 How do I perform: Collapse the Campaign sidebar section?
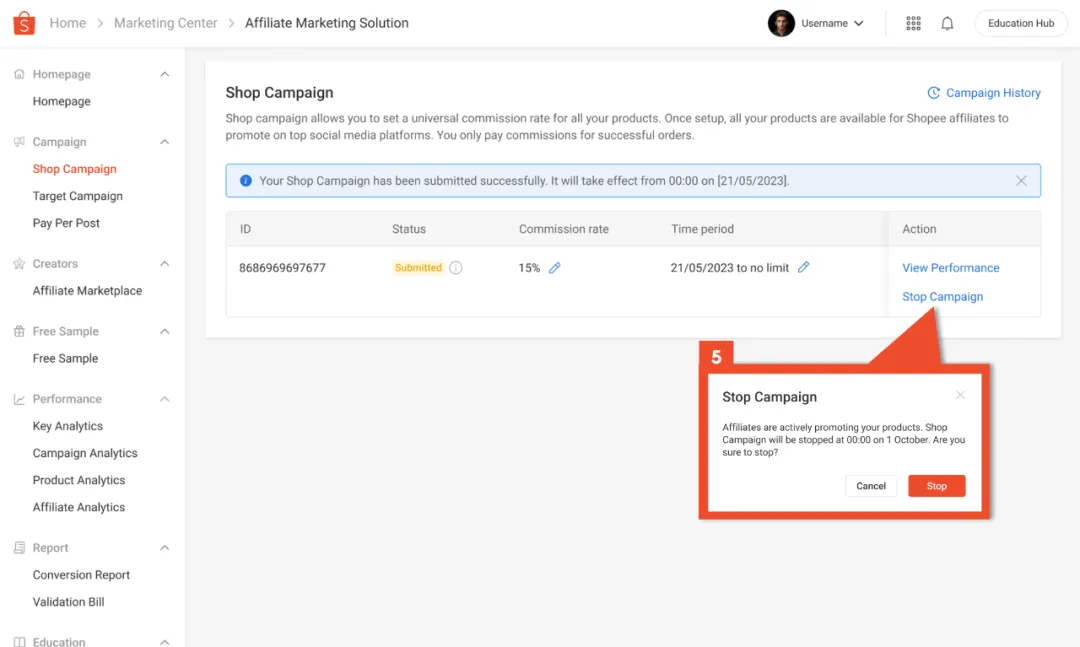165,142
